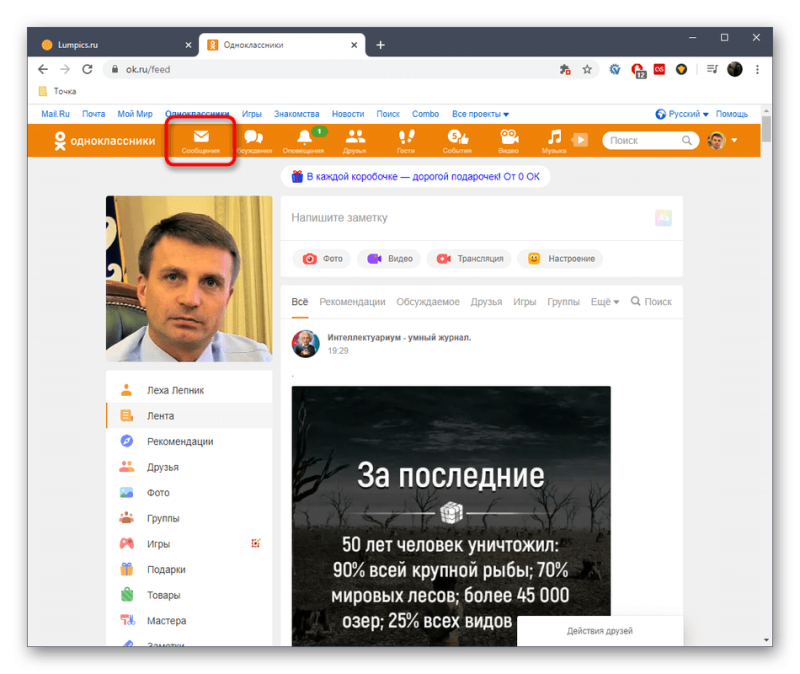Open the Интеллектуариум - умный журнал group name
Image resolution: width=800 pixels, height=674 pixels.
point(399,337)
